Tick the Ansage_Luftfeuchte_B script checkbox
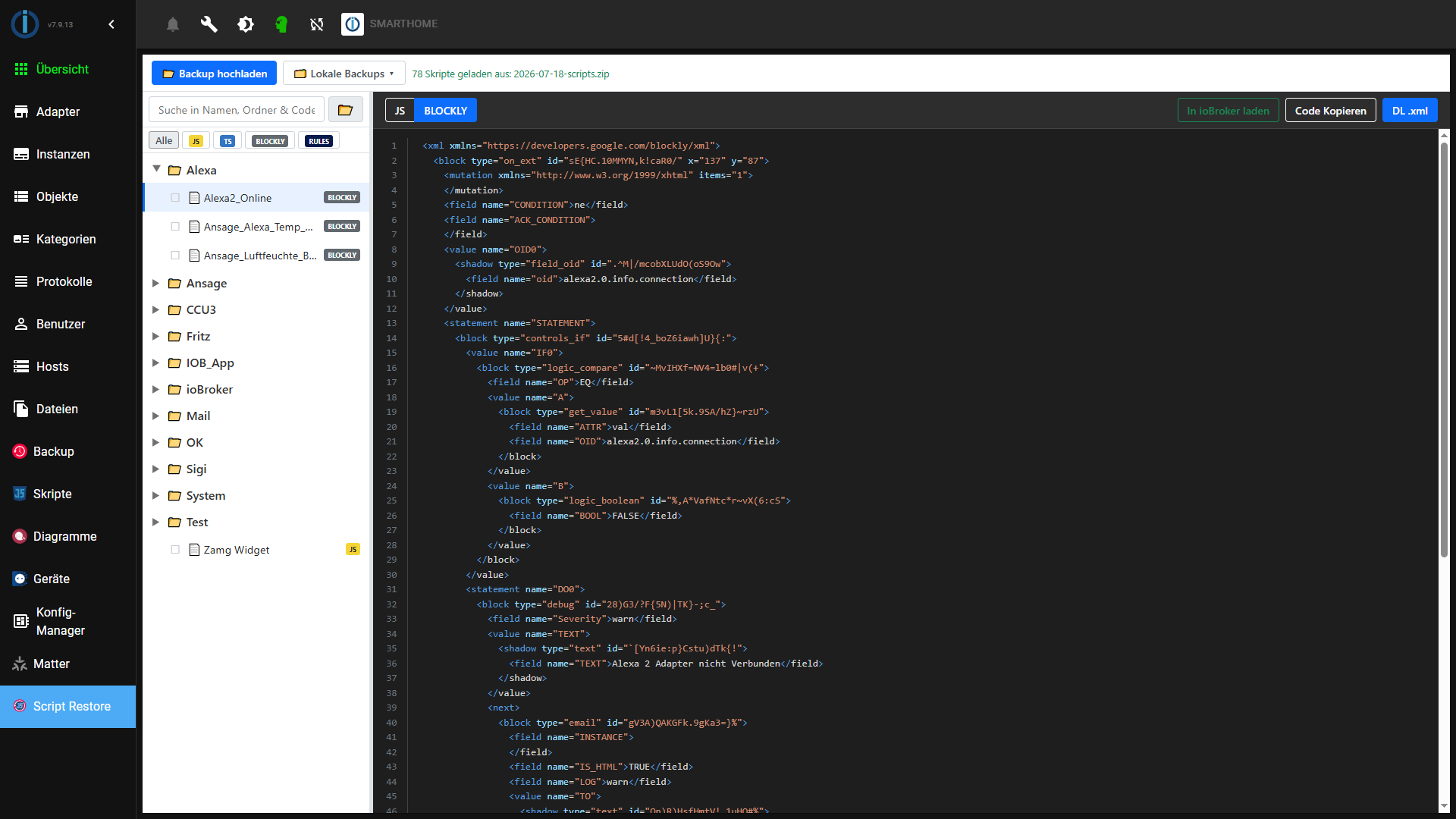The width and height of the screenshot is (1456, 819). [x=175, y=256]
